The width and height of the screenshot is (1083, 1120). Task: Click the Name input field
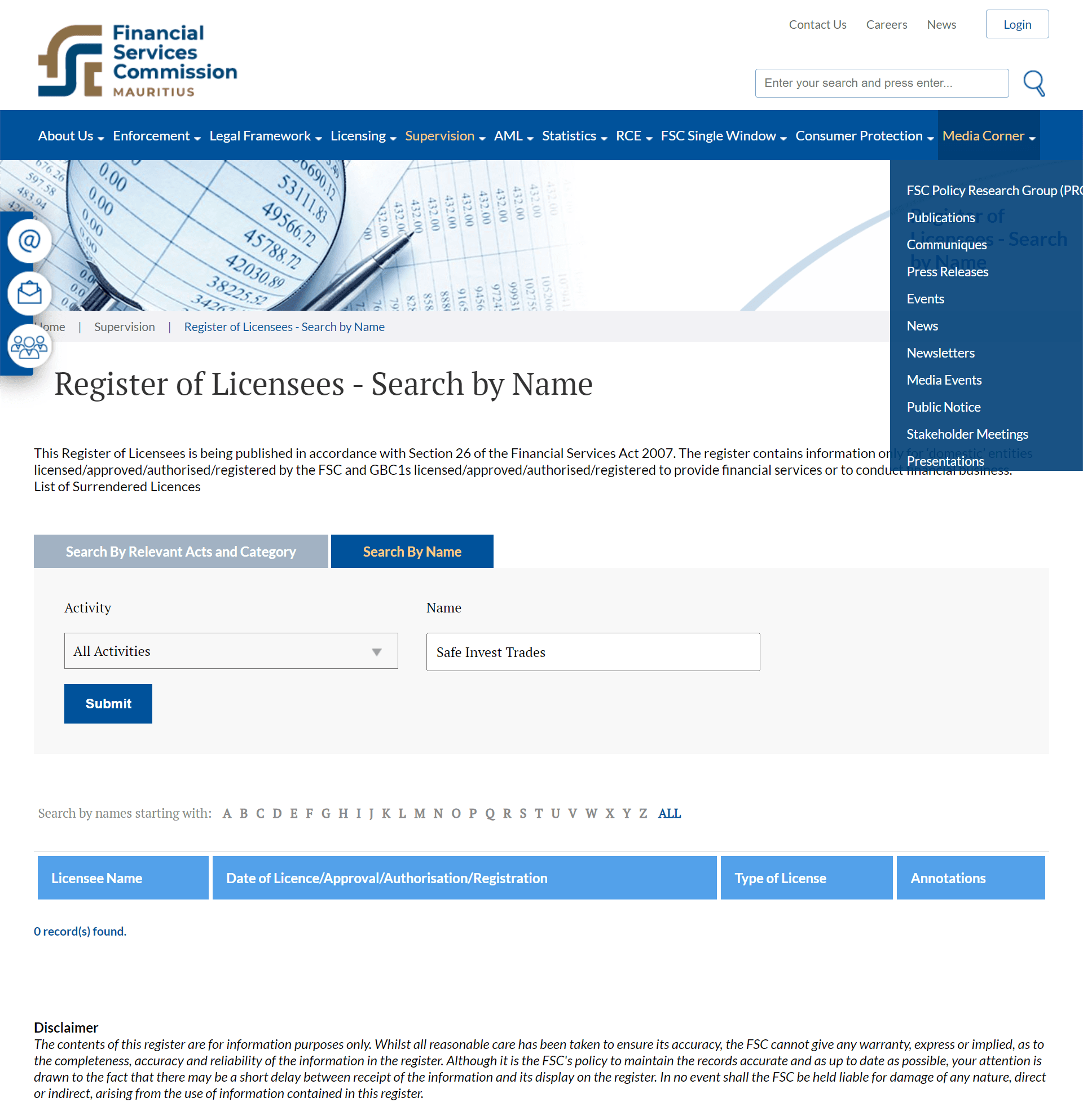click(593, 652)
